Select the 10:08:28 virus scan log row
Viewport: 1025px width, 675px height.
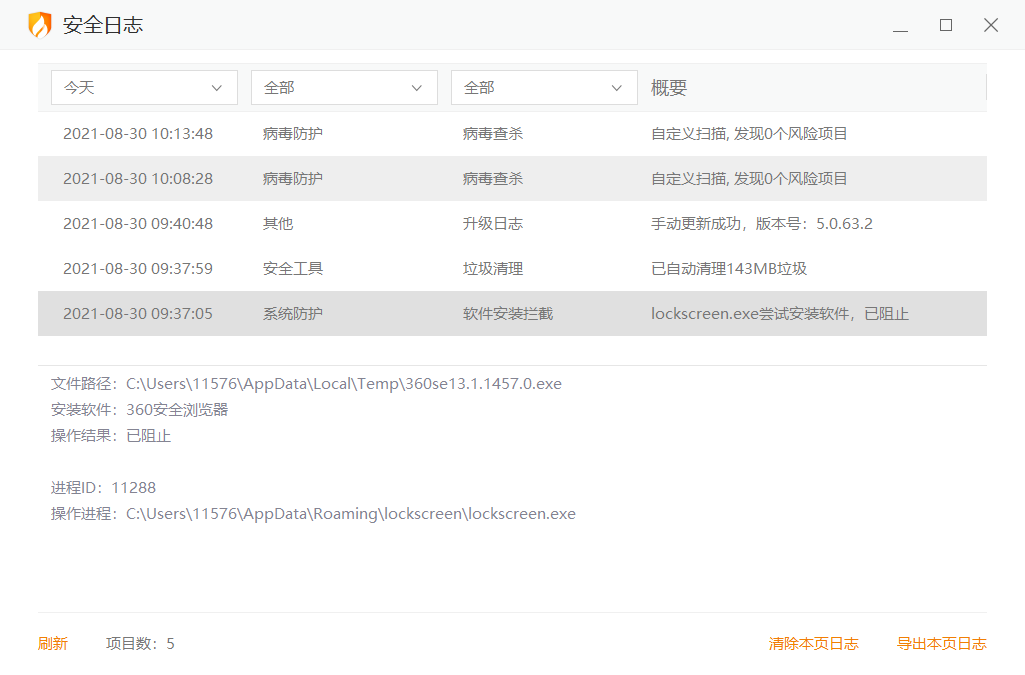[512, 179]
